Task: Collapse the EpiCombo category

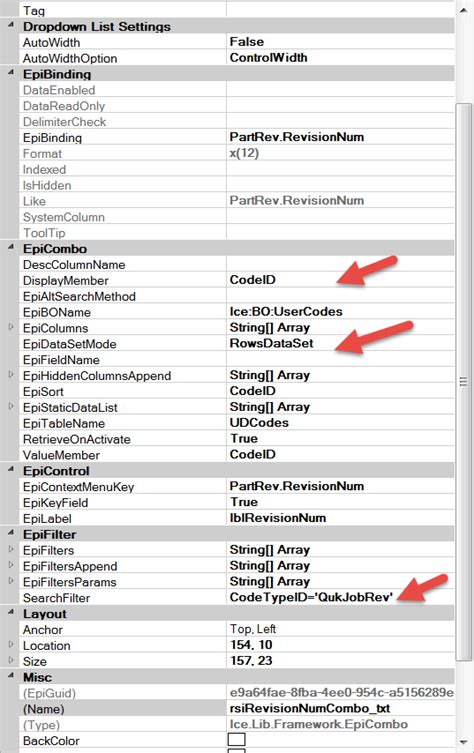Action: pos(11,248)
